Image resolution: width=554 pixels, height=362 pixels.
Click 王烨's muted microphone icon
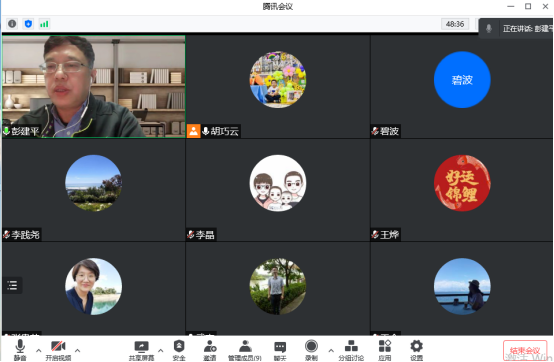pyautogui.click(x=375, y=235)
